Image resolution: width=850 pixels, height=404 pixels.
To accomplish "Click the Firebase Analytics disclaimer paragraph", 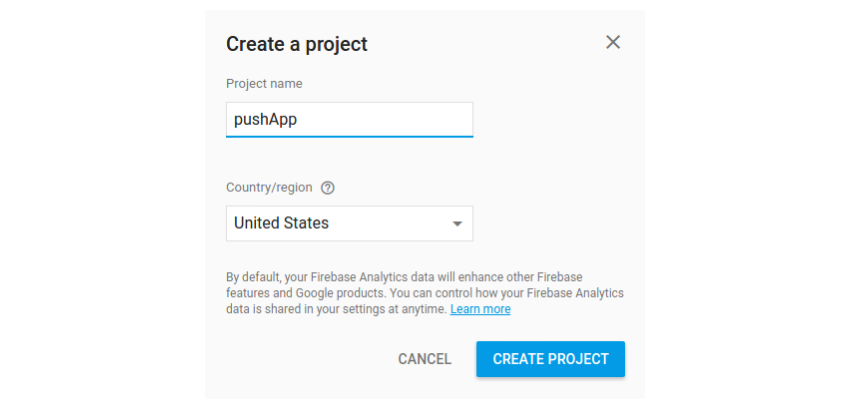I will click(x=425, y=293).
